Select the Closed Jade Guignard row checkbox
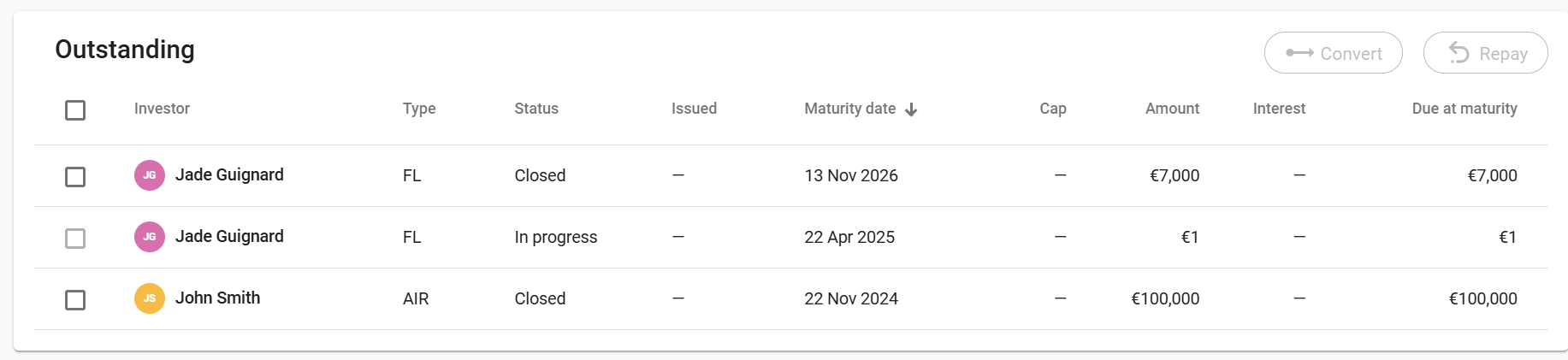Screen dimensions: 1568x360 point(75,177)
